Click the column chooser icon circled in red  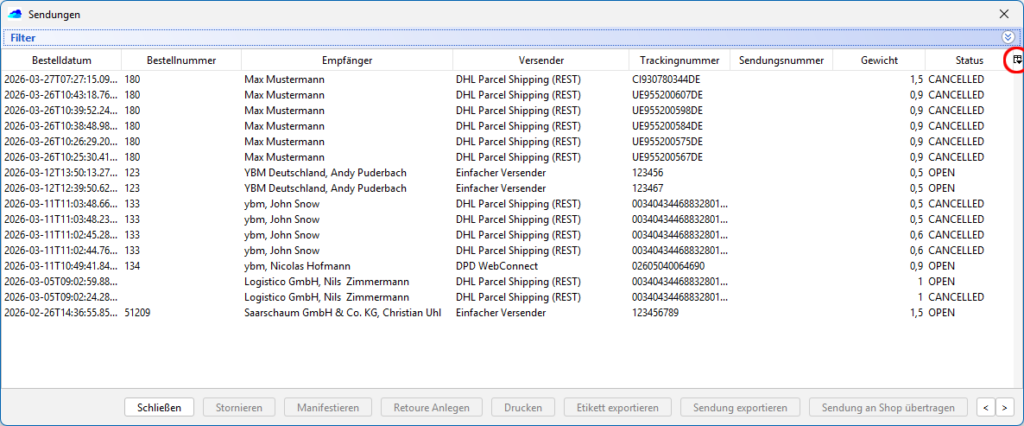(x=1016, y=60)
